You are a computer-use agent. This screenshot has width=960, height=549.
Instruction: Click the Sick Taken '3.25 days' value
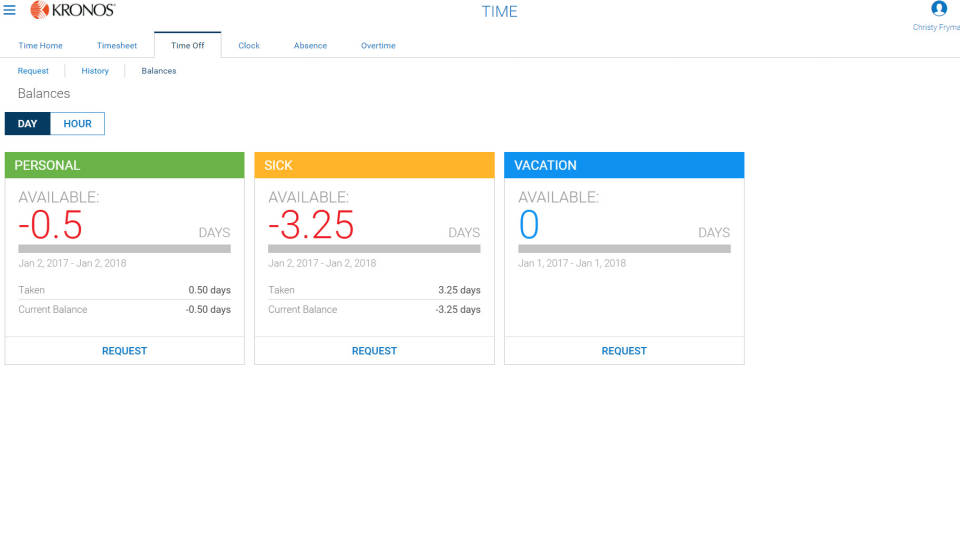459,290
